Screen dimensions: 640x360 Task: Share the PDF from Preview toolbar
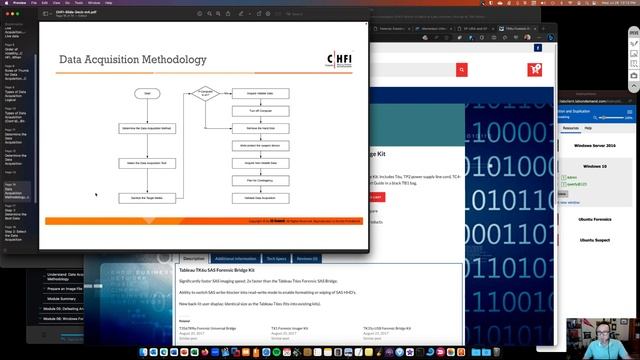point(228,13)
